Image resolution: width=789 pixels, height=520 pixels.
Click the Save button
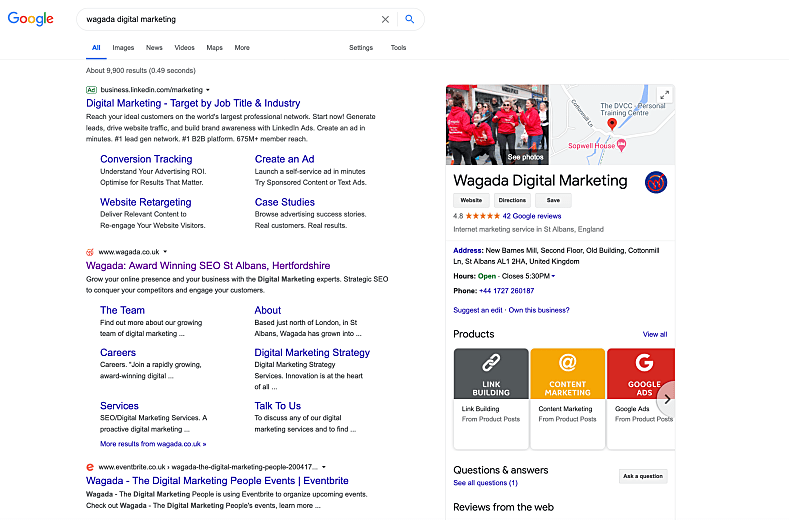coord(553,200)
